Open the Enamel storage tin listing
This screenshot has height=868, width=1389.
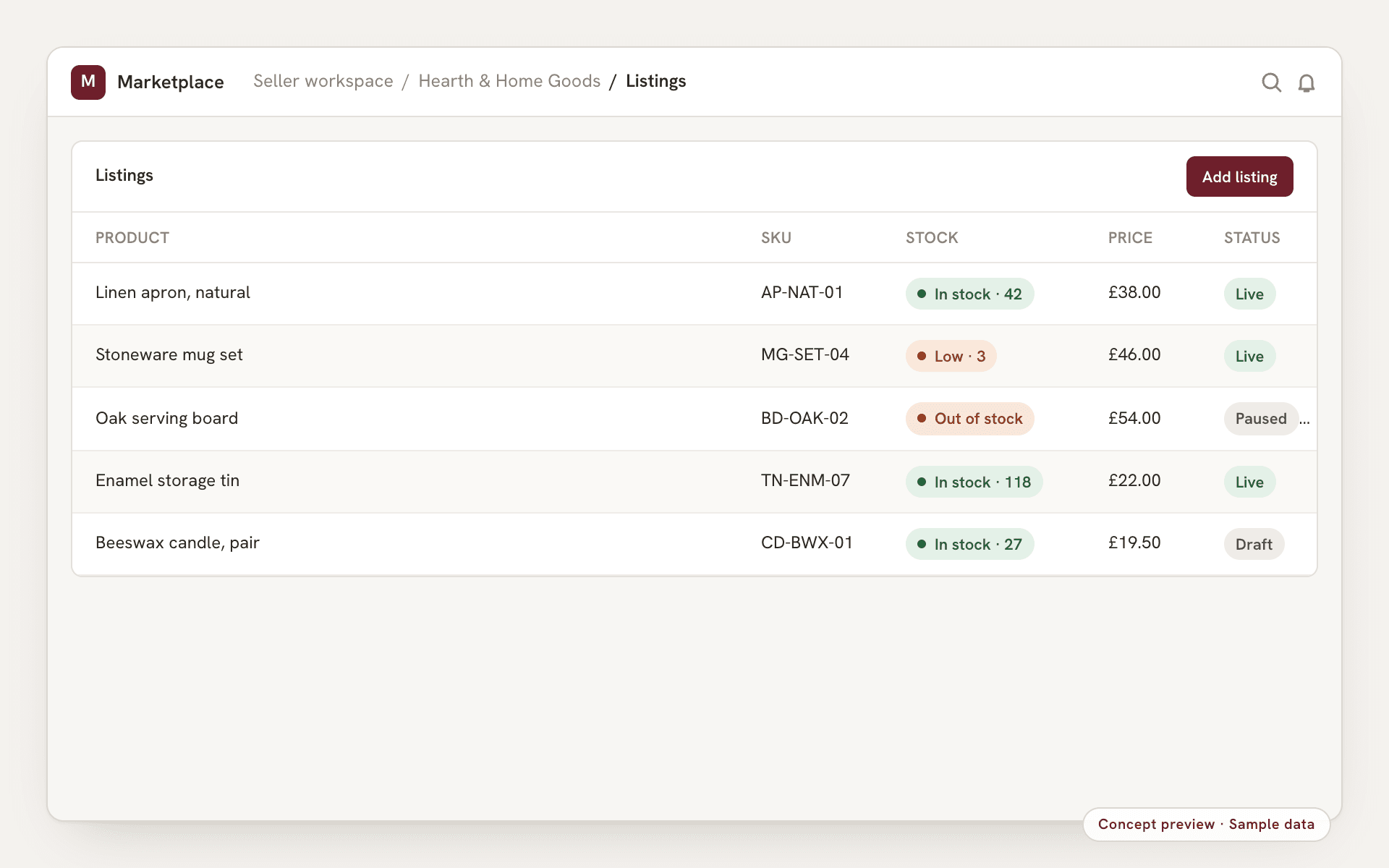pos(167,480)
